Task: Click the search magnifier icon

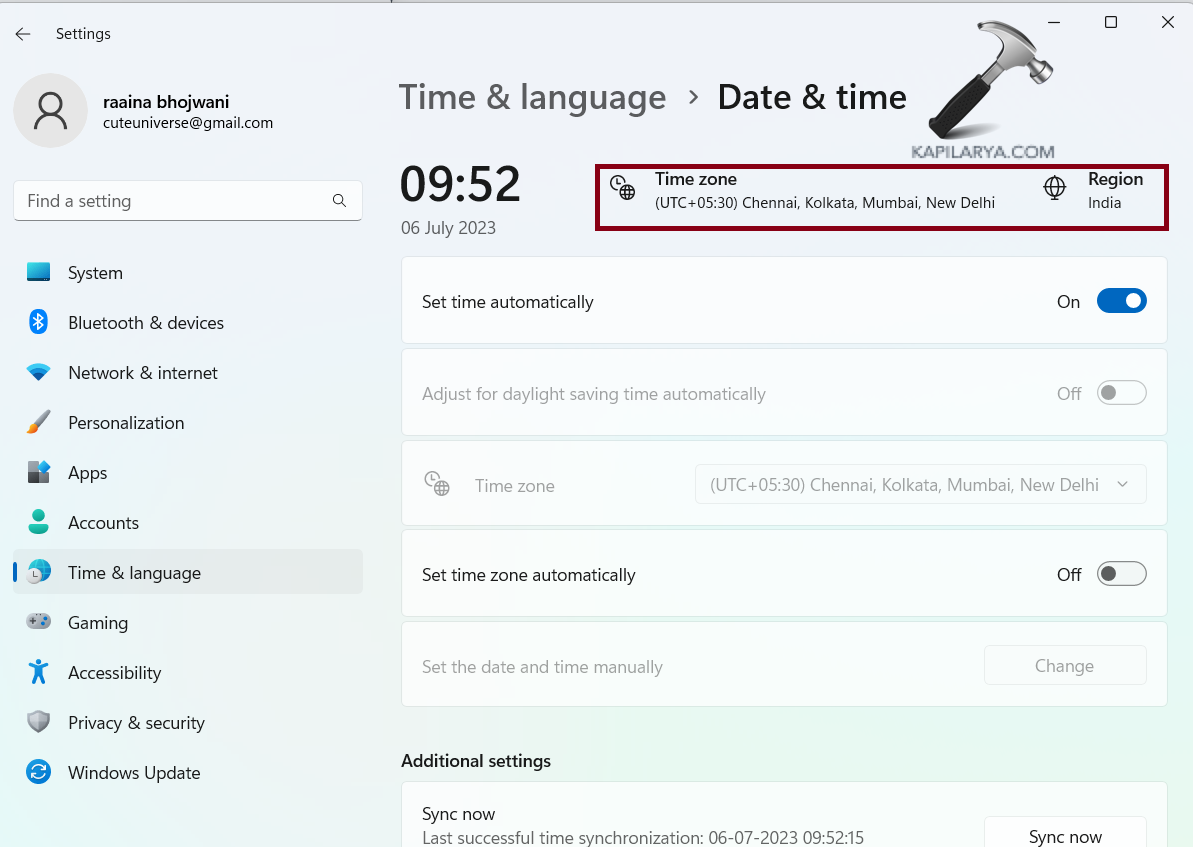Action: coord(339,201)
